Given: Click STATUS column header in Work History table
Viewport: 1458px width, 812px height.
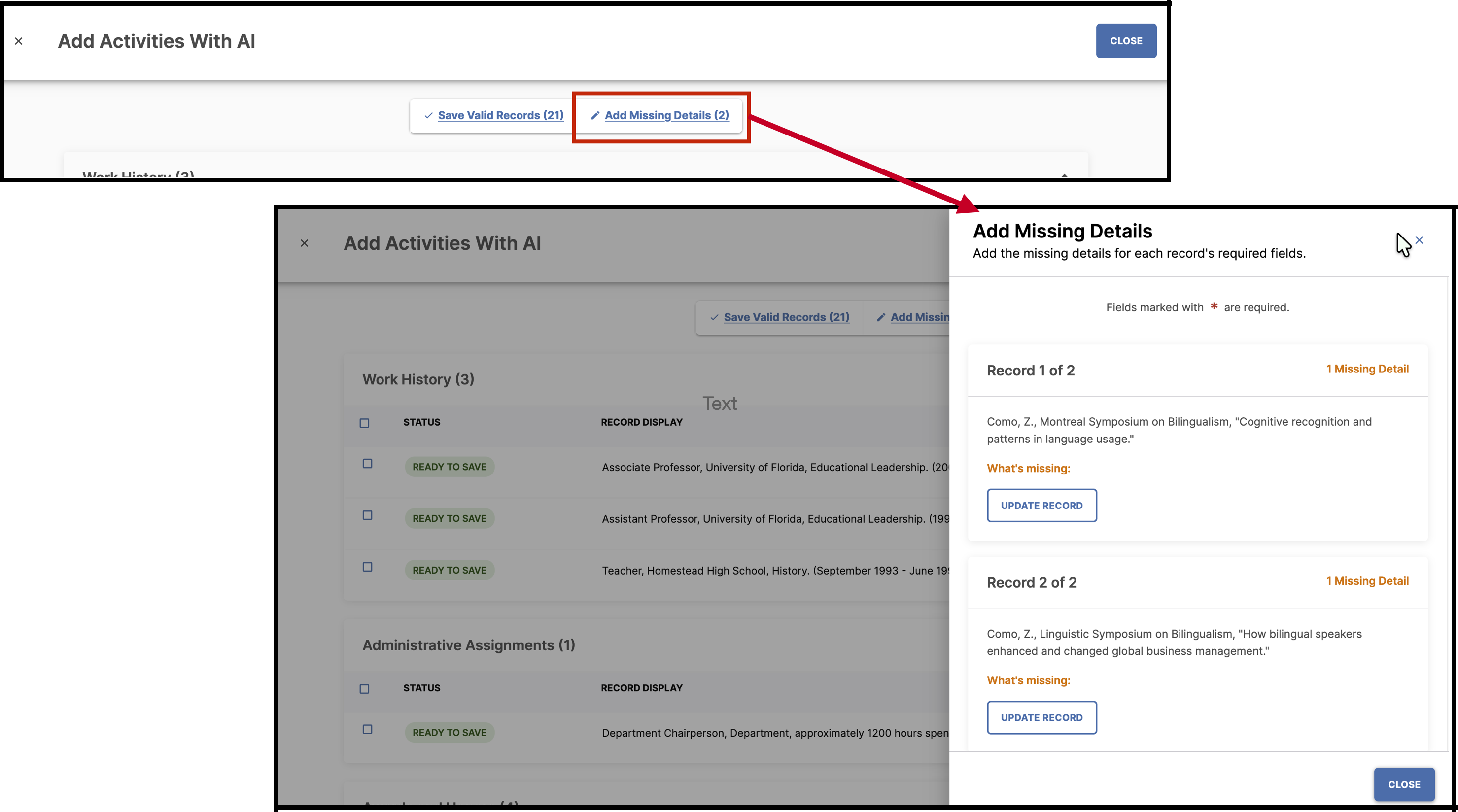Looking at the screenshot, I should pos(421,422).
